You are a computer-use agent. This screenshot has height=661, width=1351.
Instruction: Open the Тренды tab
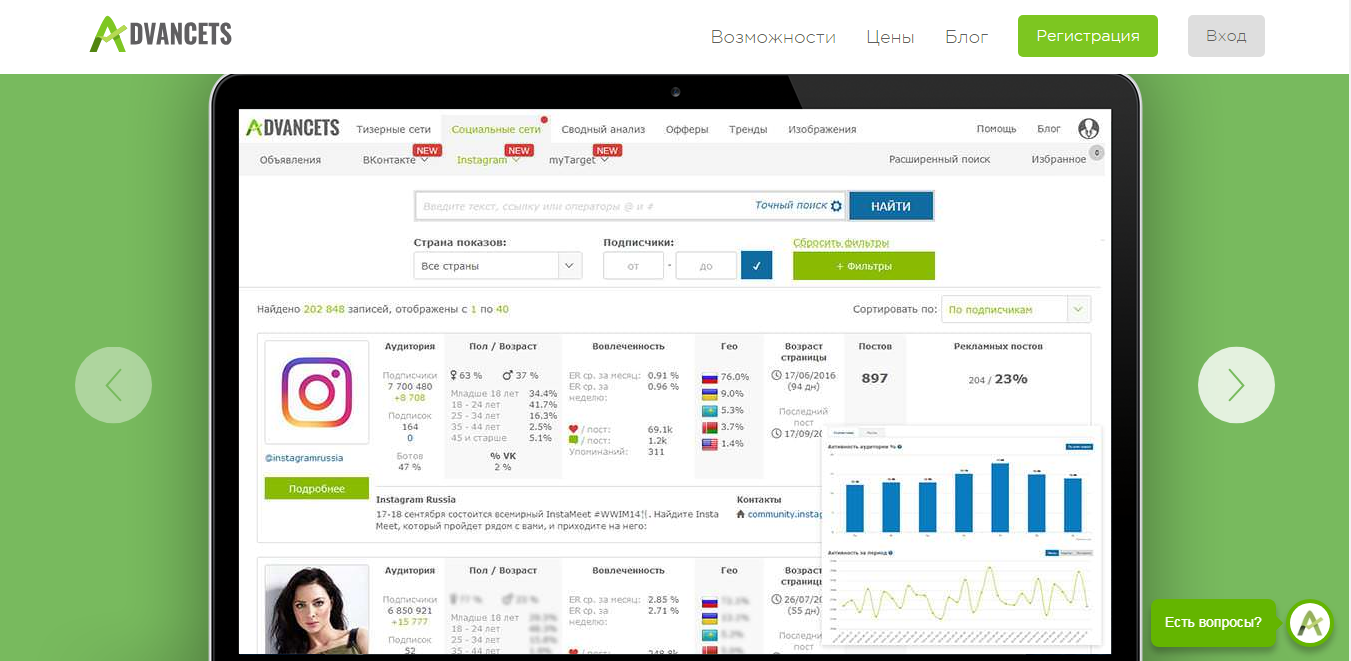click(x=748, y=129)
